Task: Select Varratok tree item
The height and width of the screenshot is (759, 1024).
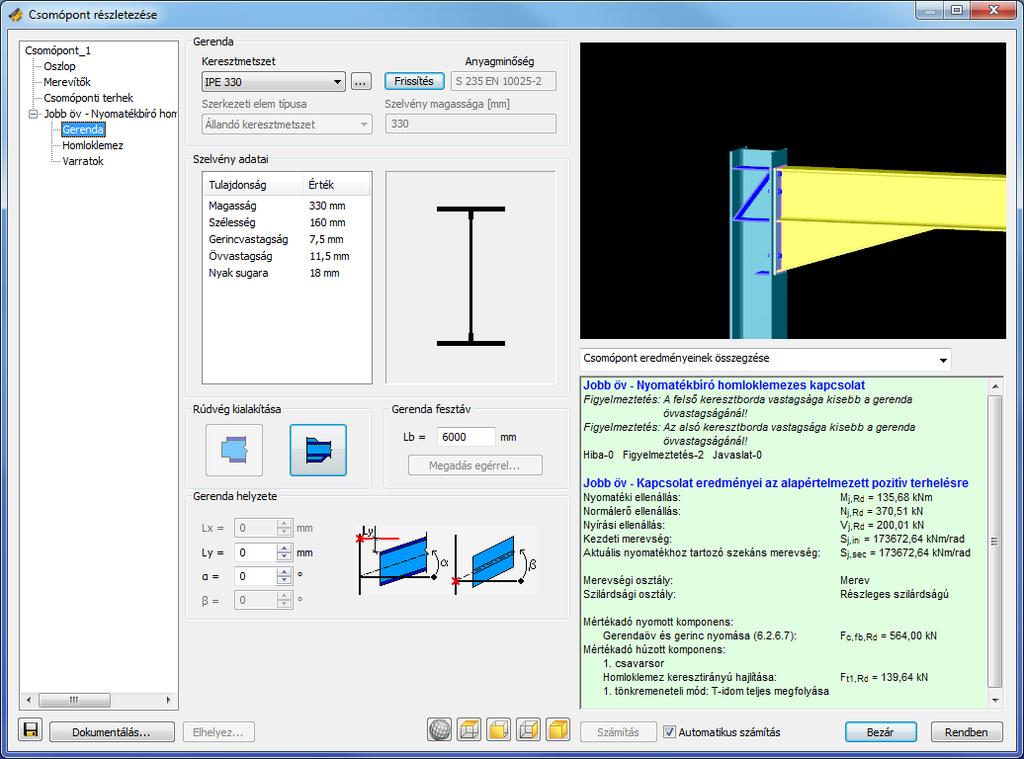Action: [83, 161]
